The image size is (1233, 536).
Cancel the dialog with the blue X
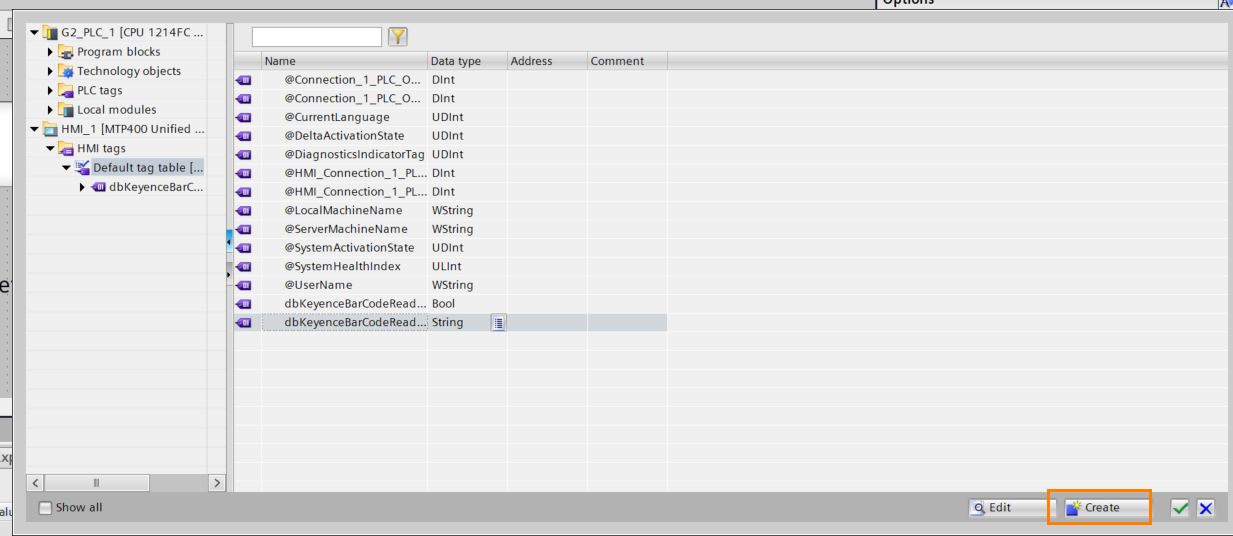coord(1206,508)
